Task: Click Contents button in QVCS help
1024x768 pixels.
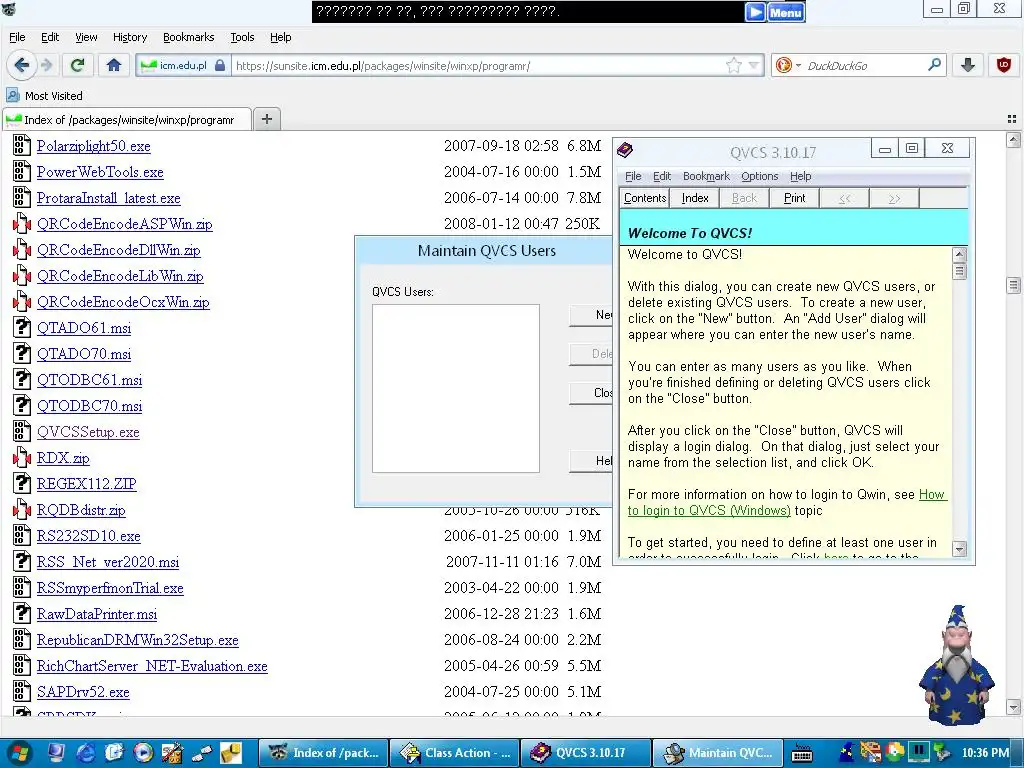Action: click(645, 198)
